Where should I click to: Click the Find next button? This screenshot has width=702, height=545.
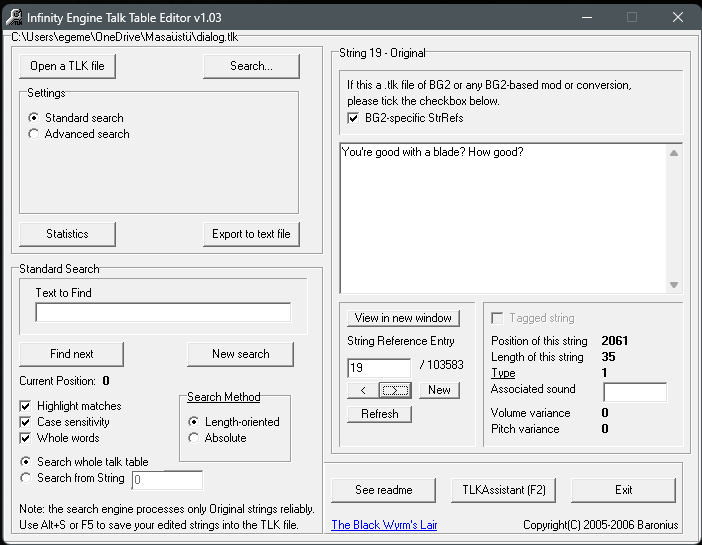click(72, 354)
